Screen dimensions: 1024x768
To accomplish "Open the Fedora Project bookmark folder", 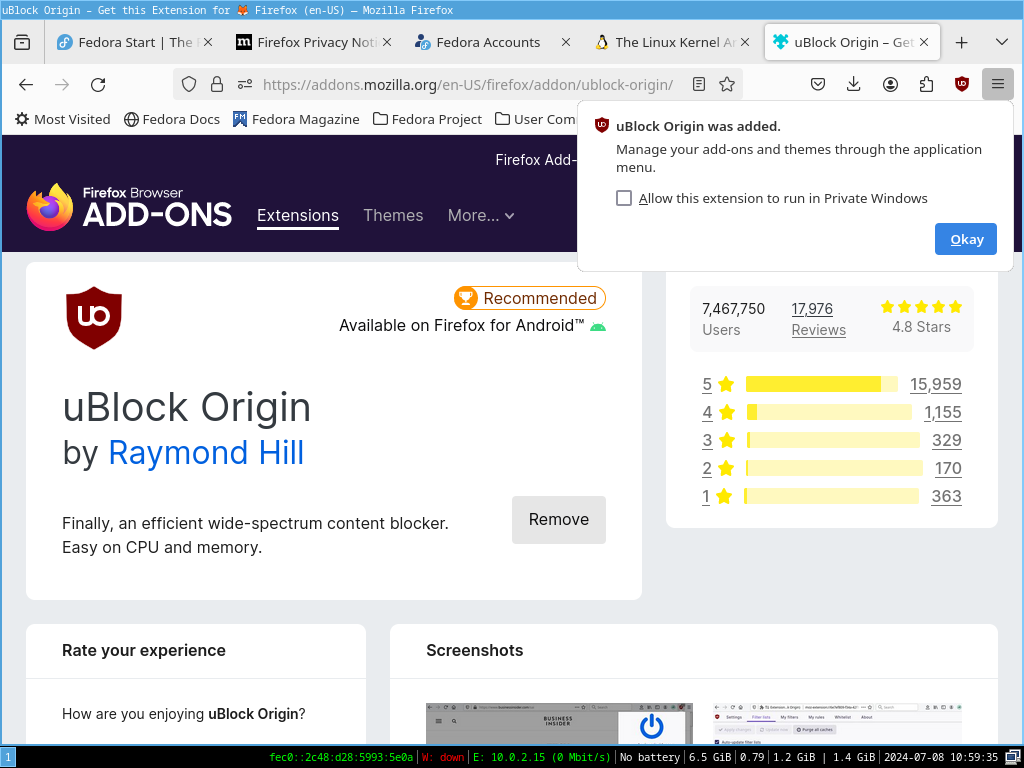I will pos(427,120).
